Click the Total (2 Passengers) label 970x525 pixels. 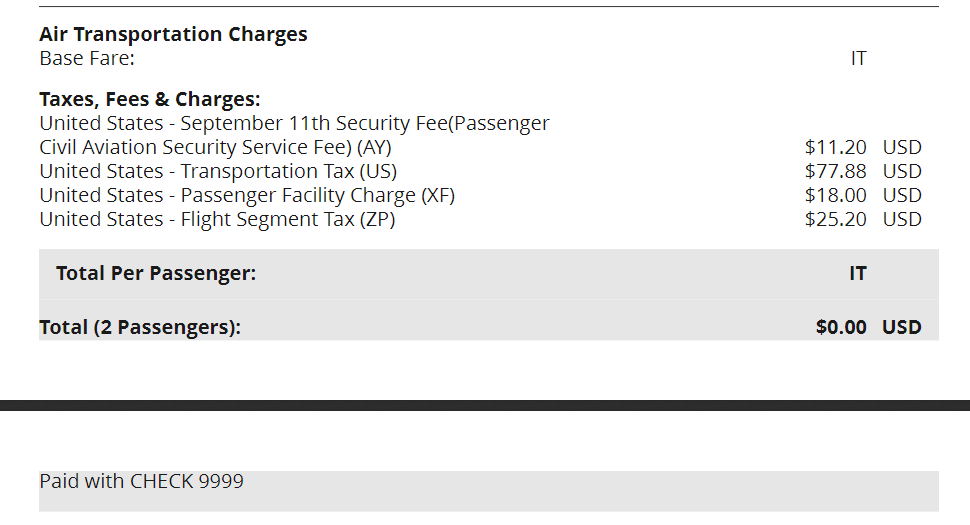coord(140,327)
